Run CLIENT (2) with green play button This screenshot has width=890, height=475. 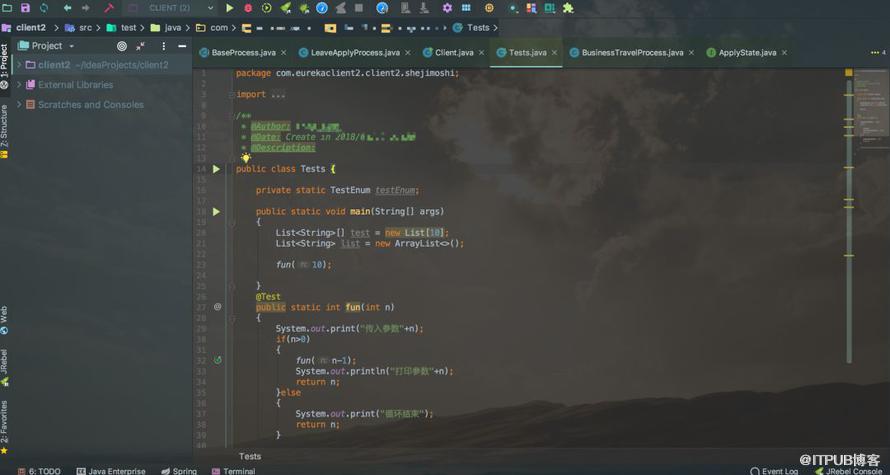[229, 8]
